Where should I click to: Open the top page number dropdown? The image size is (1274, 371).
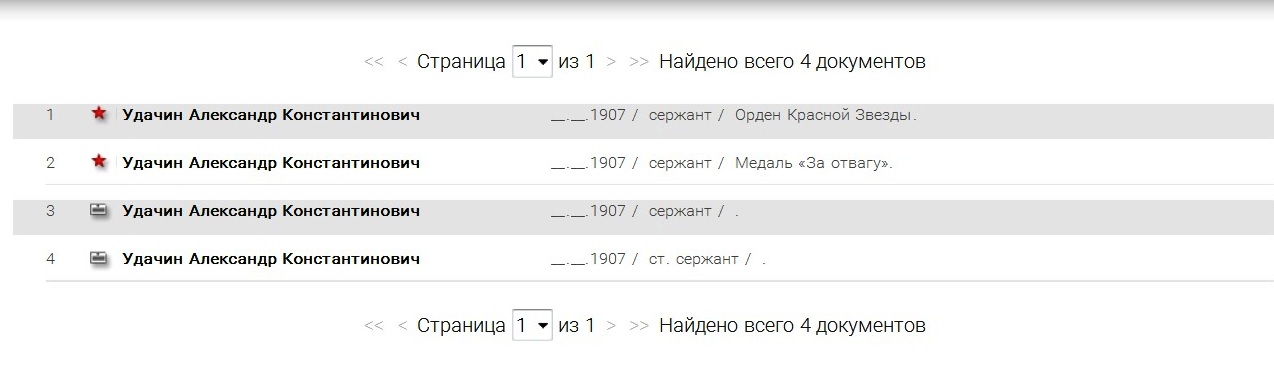[x=532, y=61]
